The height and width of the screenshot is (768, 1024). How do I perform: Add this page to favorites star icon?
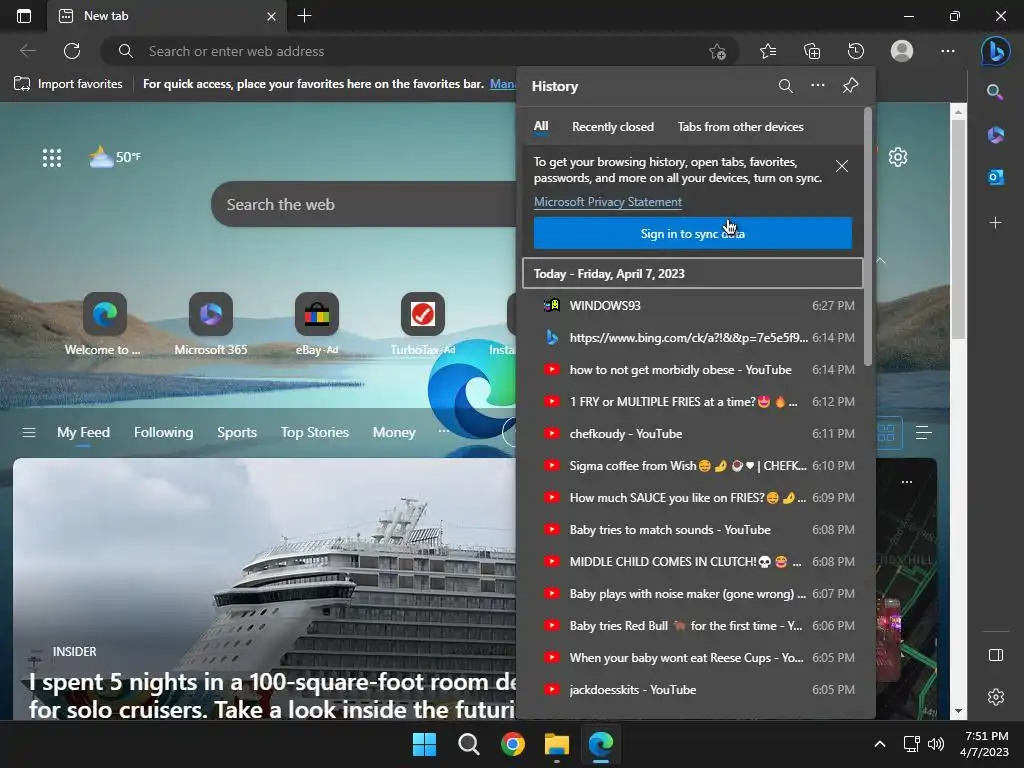[x=717, y=51]
